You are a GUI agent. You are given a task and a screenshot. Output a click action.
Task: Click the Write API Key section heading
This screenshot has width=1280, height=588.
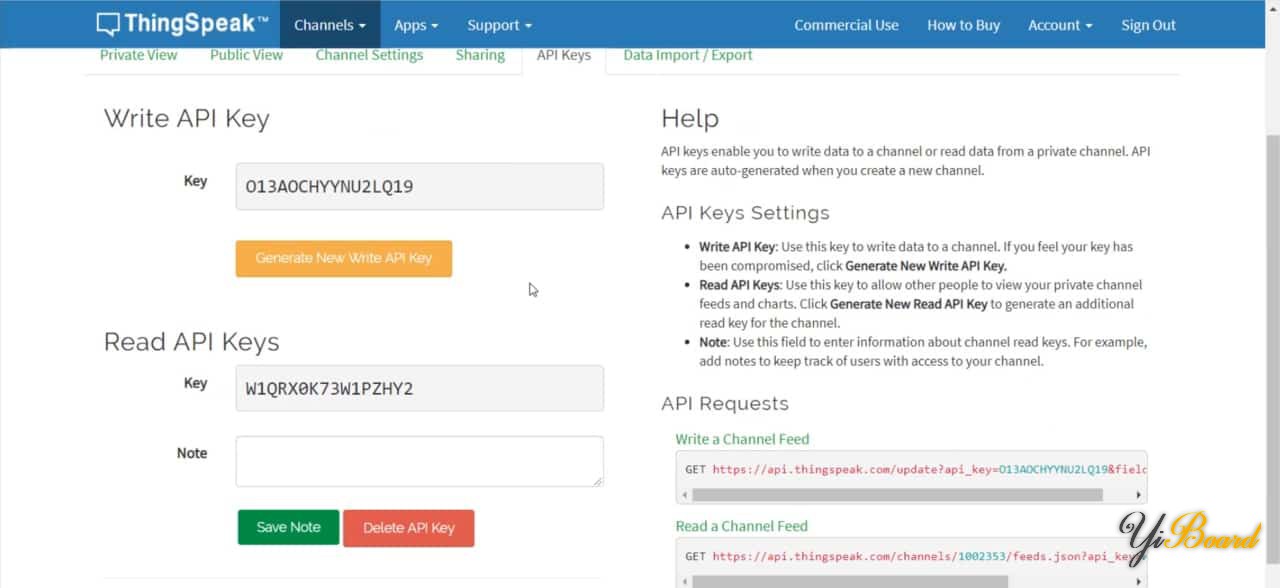point(187,119)
